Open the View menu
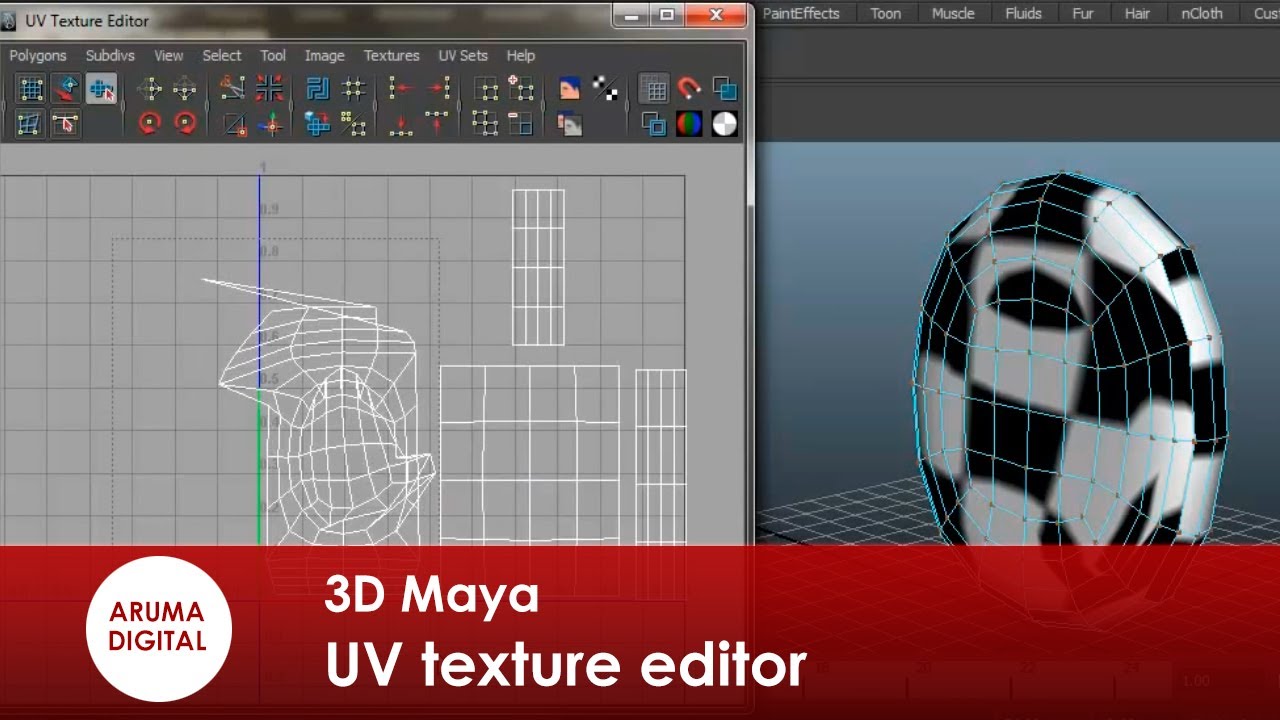Image resolution: width=1280 pixels, height=720 pixels. point(169,55)
